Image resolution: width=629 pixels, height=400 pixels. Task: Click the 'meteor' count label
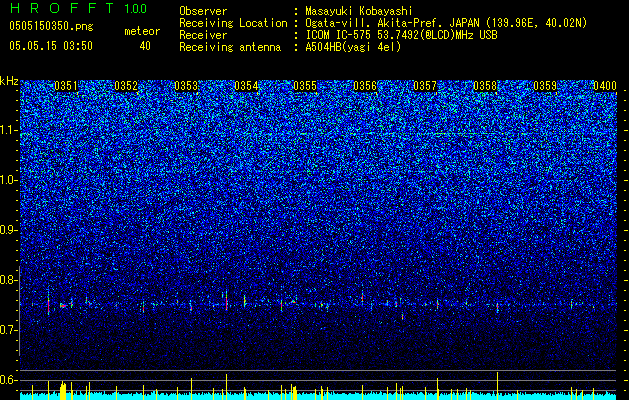click(142, 31)
